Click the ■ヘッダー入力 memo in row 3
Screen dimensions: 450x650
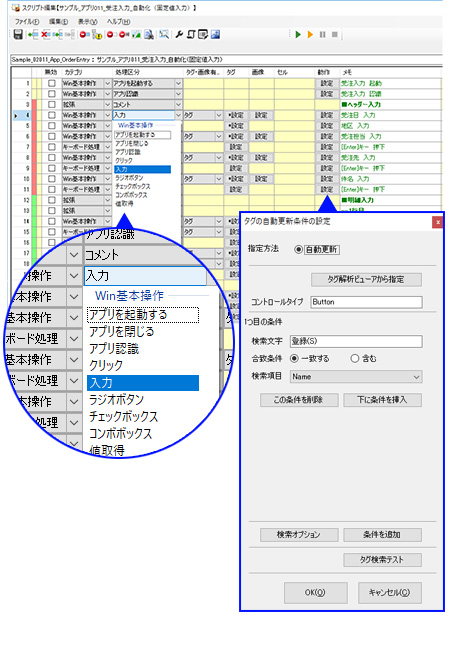[x=361, y=105]
